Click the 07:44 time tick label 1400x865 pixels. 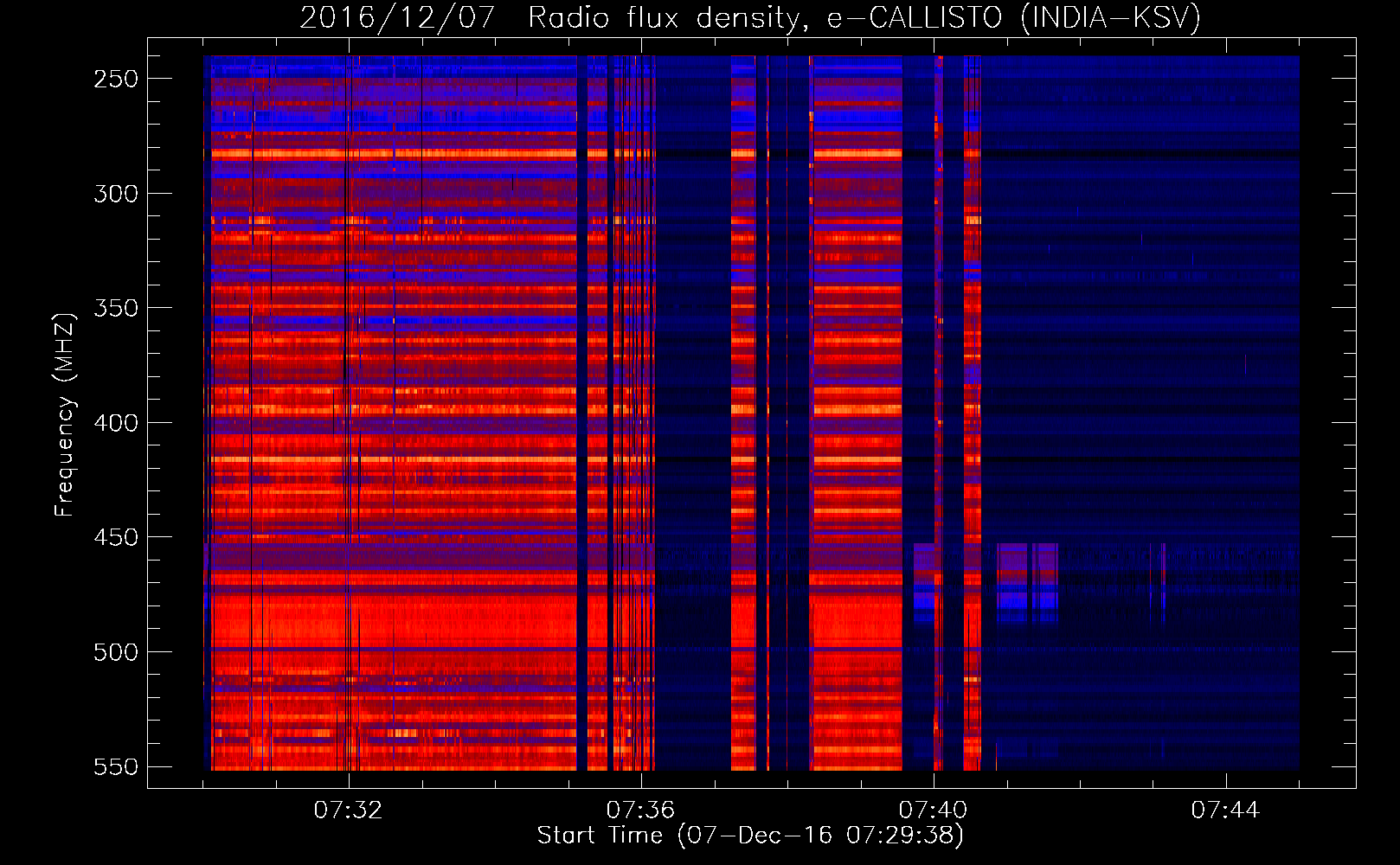point(1225,811)
